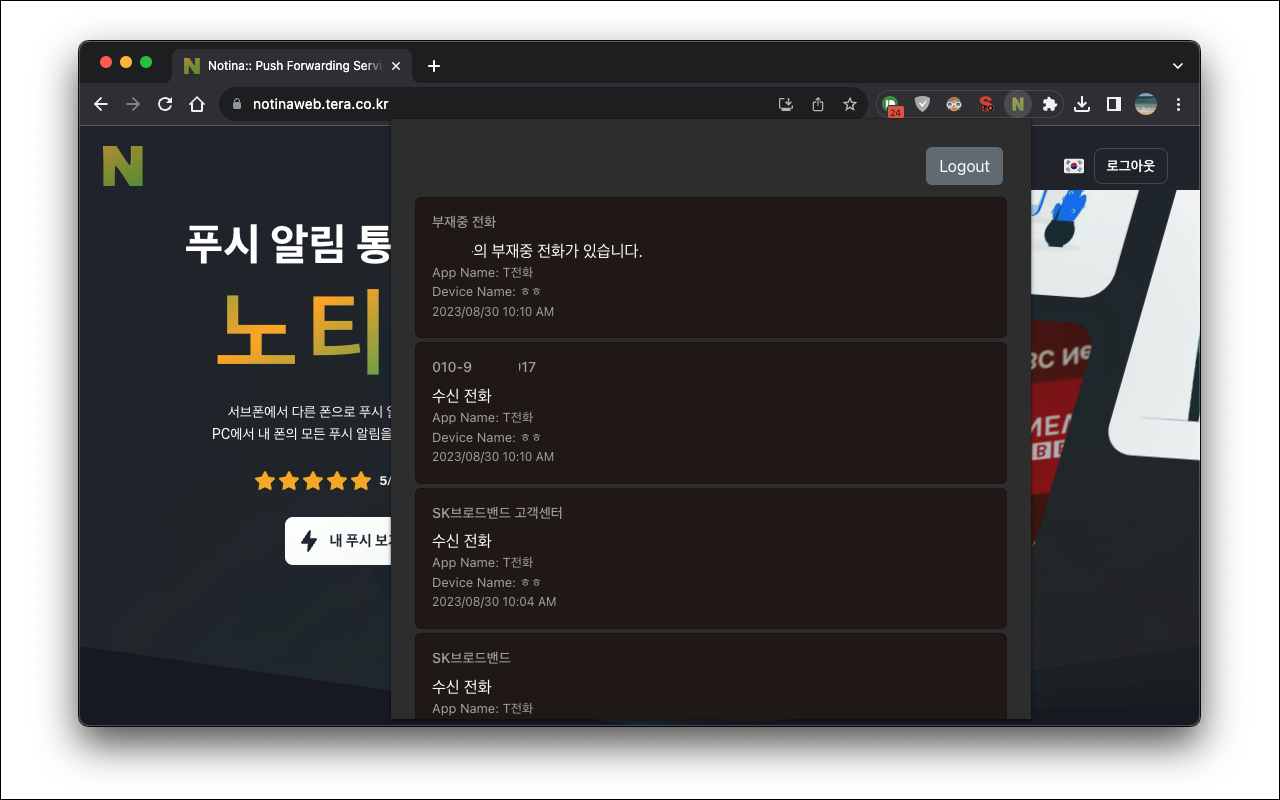This screenshot has width=1280, height=800.
Task: Click Logout in extension popup
Action: (x=964, y=166)
